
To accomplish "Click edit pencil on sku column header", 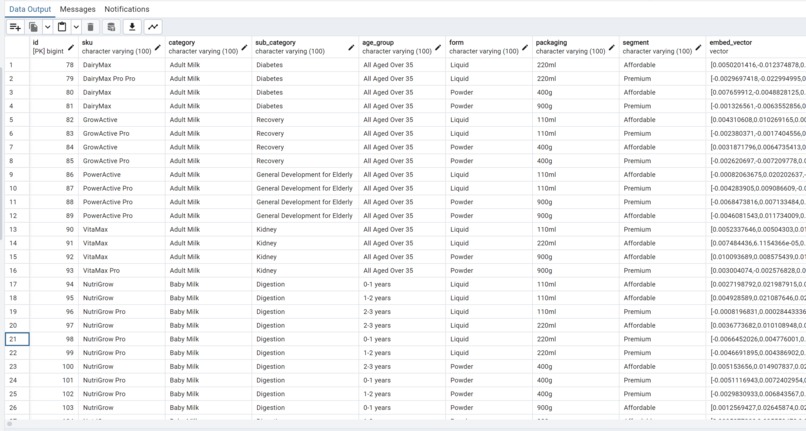I will (x=158, y=47).
